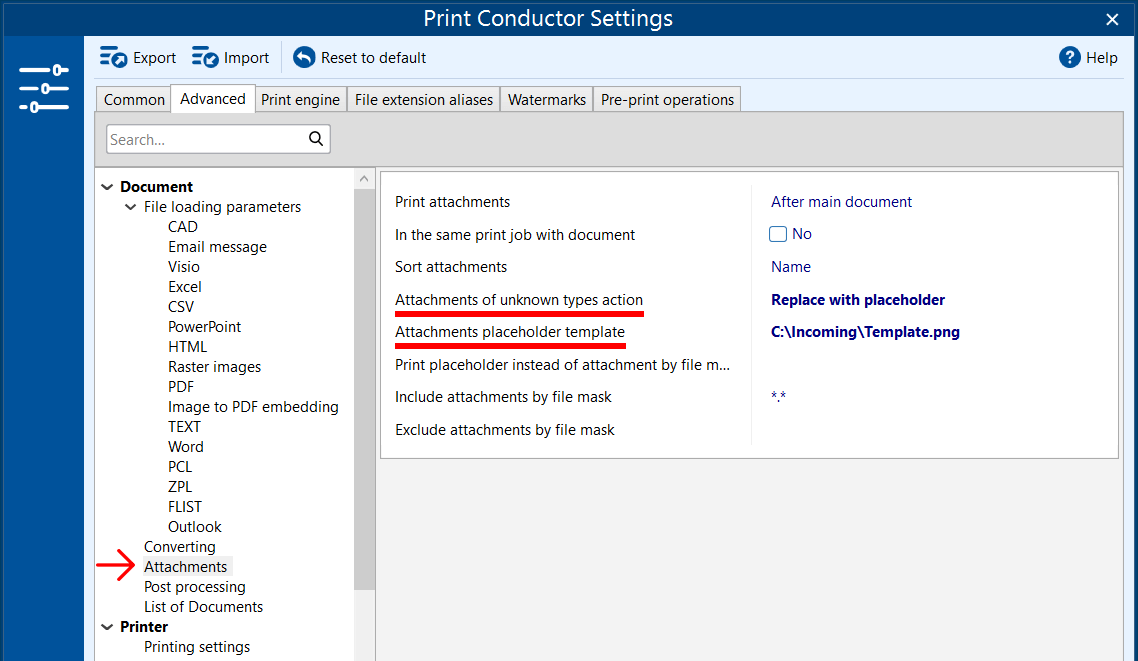Collapse the Document tree section
Screen dimensions: 1138x661
coord(108,187)
